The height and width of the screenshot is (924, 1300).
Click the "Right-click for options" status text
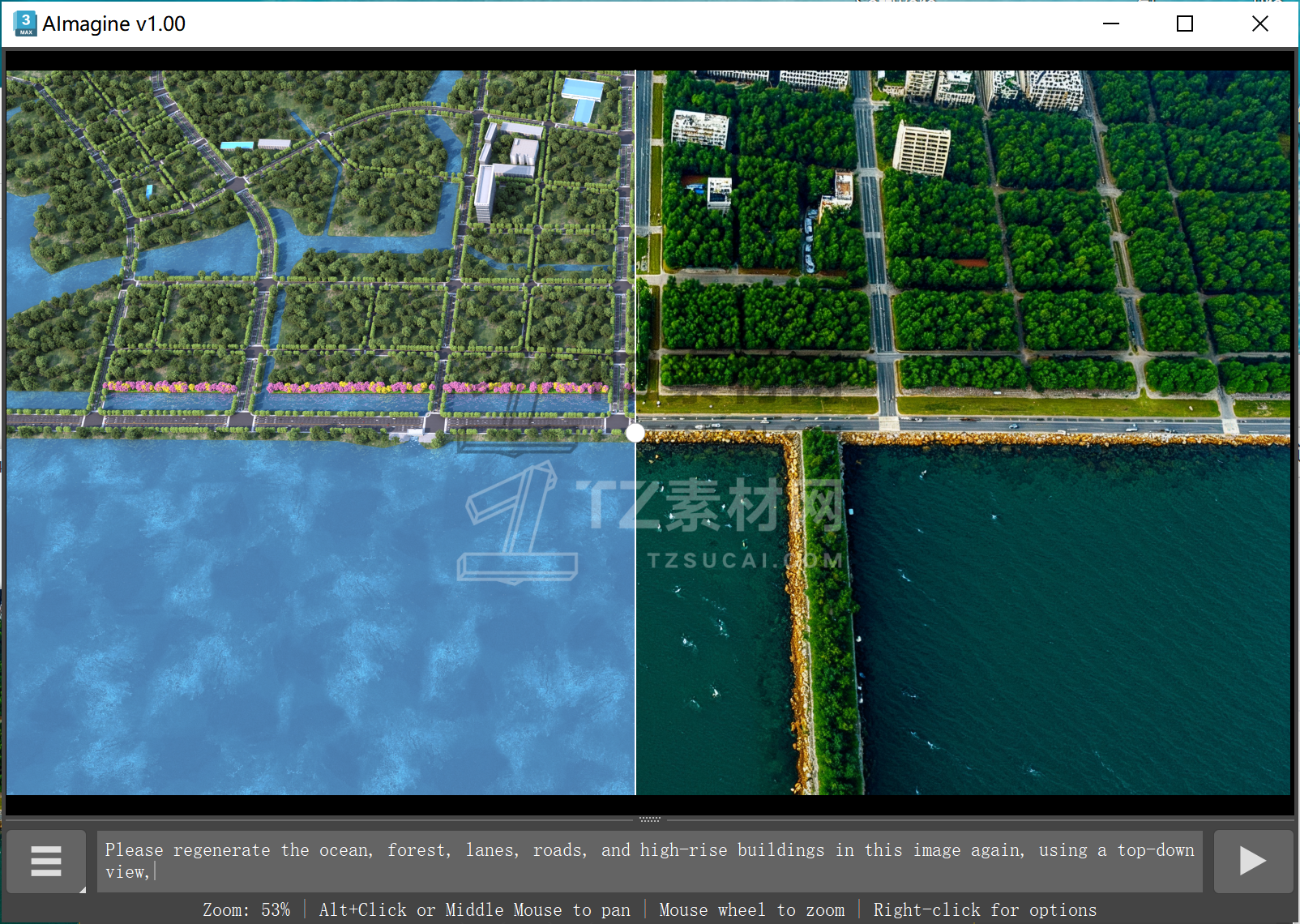984,910
